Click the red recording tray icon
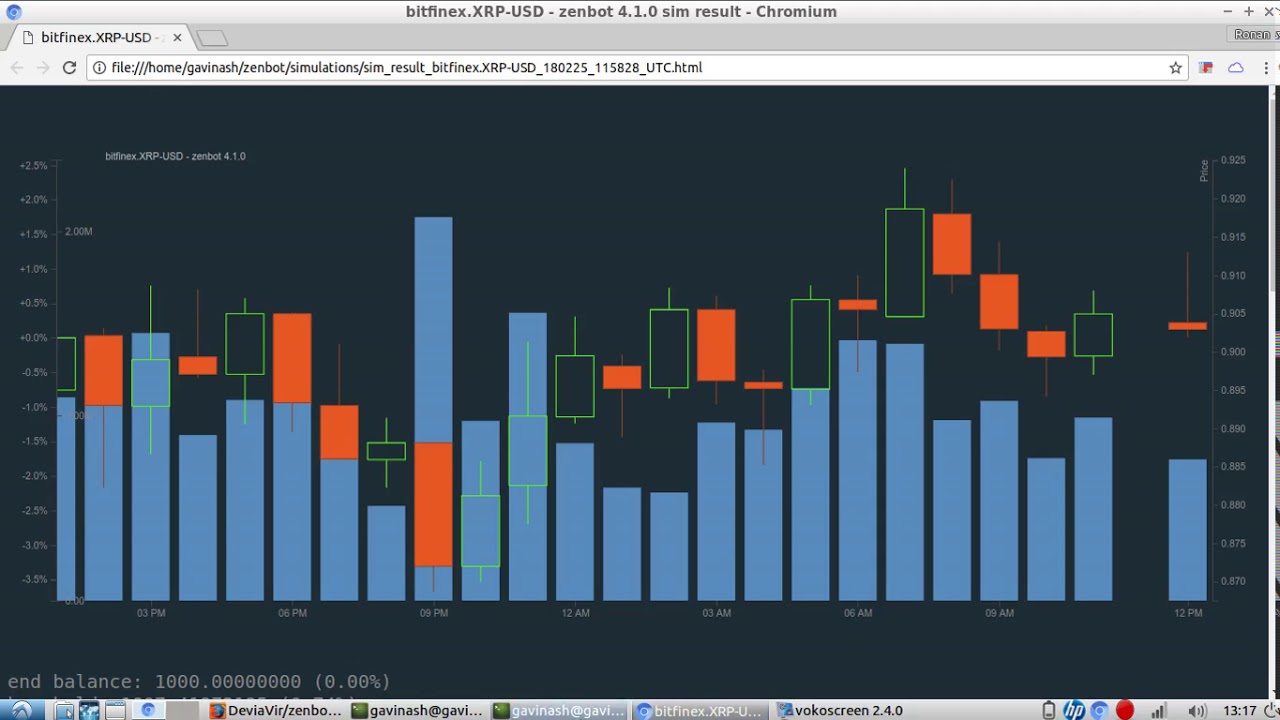The height and width of the screenshot is (720, 1280). tap(1125, 710)
